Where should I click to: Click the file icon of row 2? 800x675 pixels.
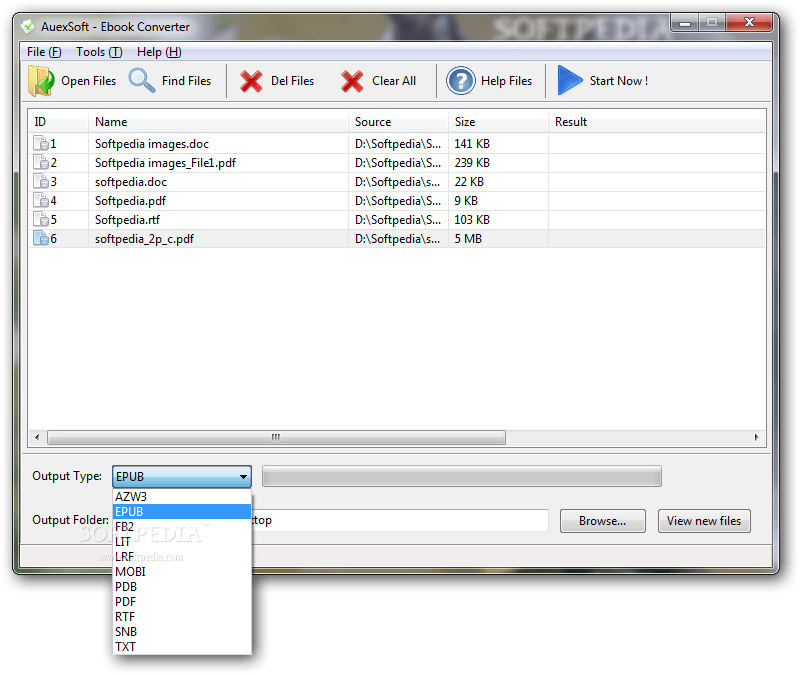41,162
